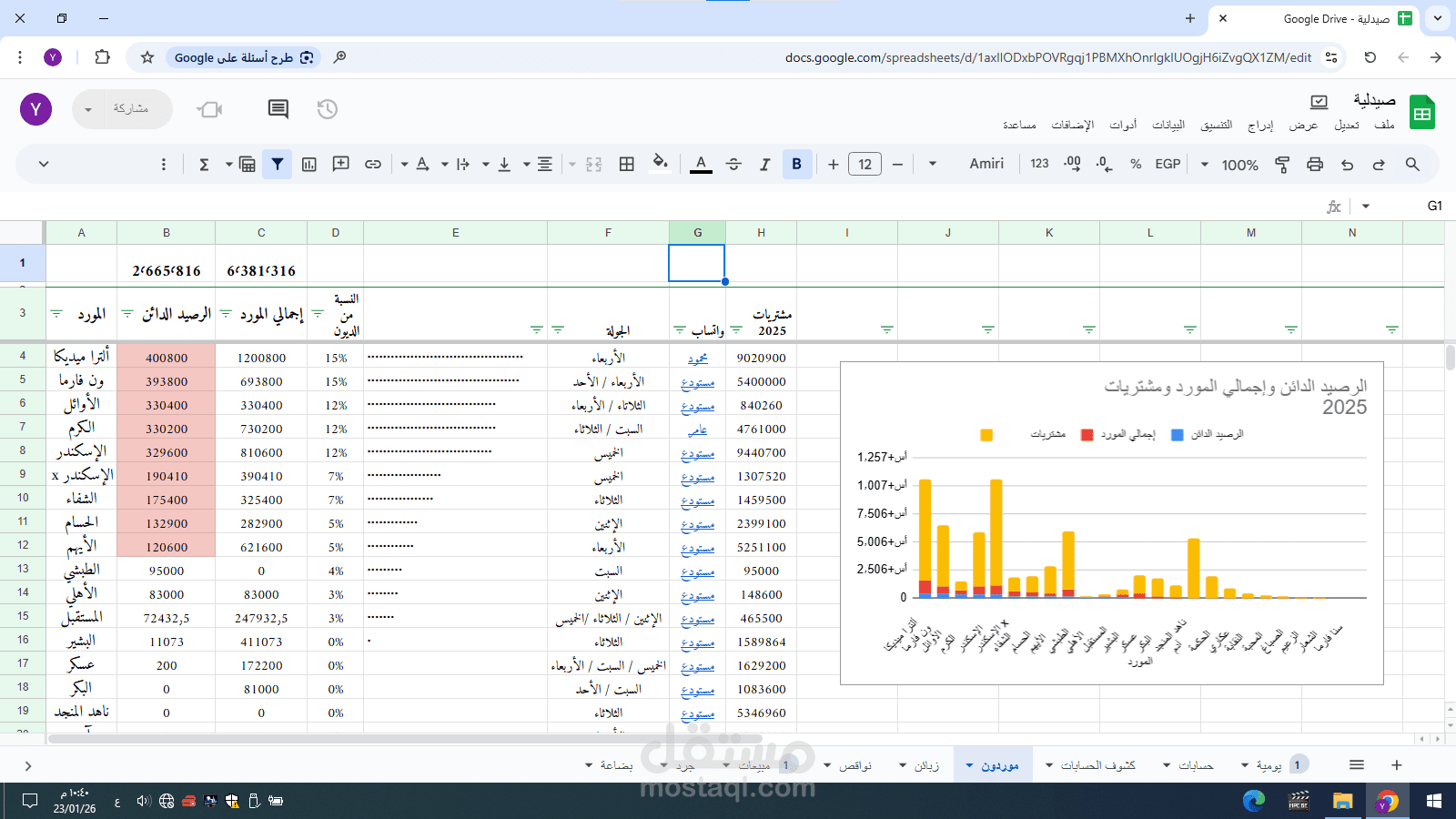Click the horizontal align icon

(x=544, y=165)
